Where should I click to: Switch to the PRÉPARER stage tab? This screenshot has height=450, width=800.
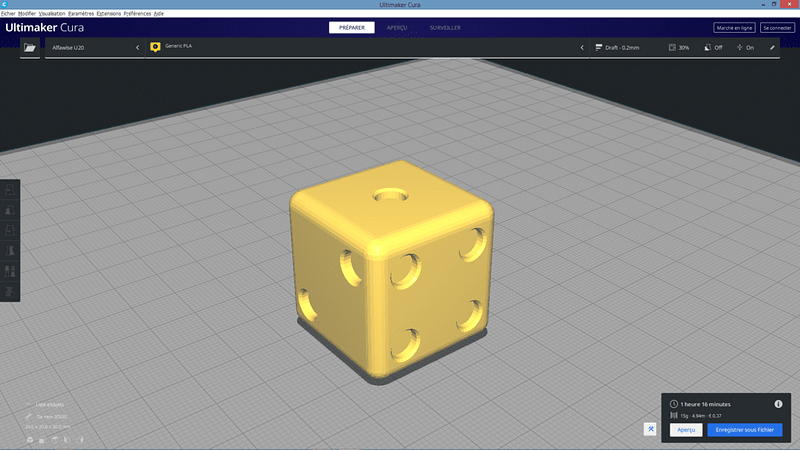point(352,28)
